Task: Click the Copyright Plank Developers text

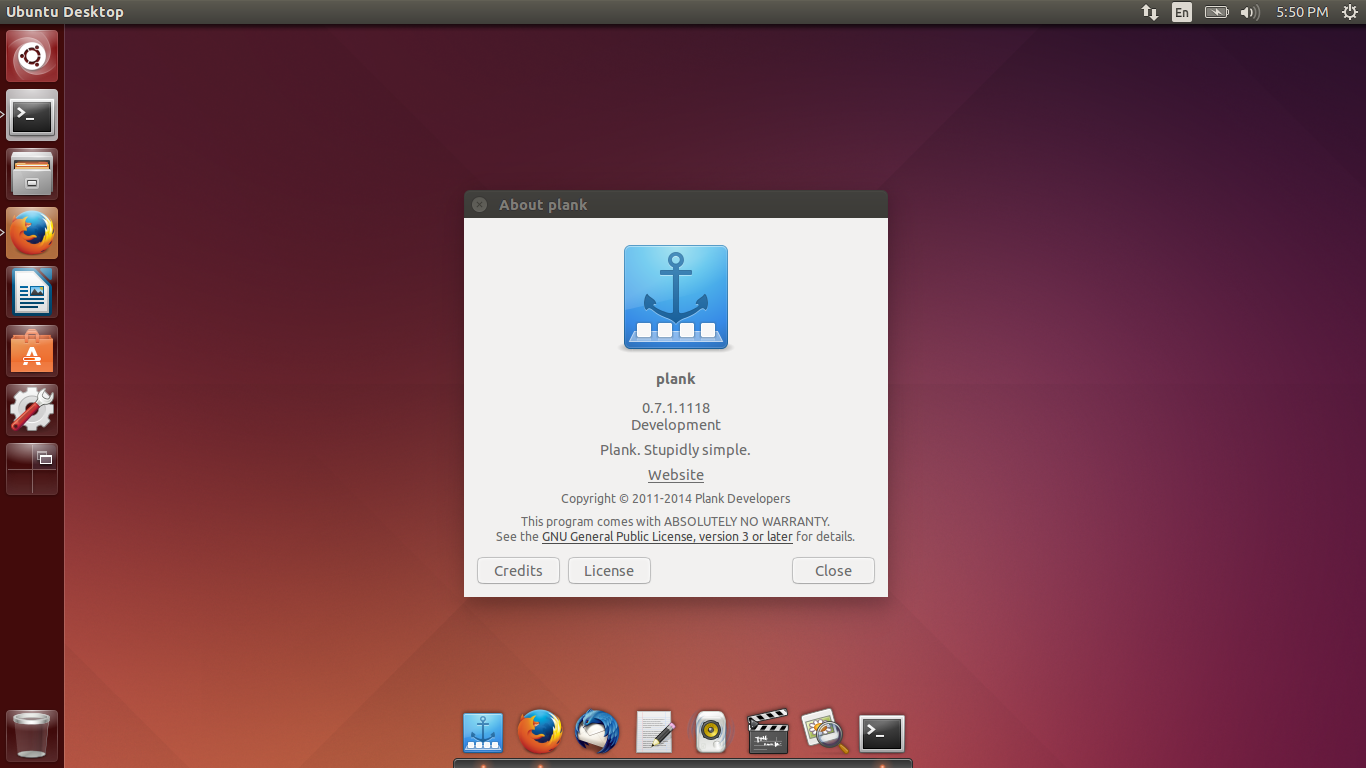Action: (x=675, y=498)
